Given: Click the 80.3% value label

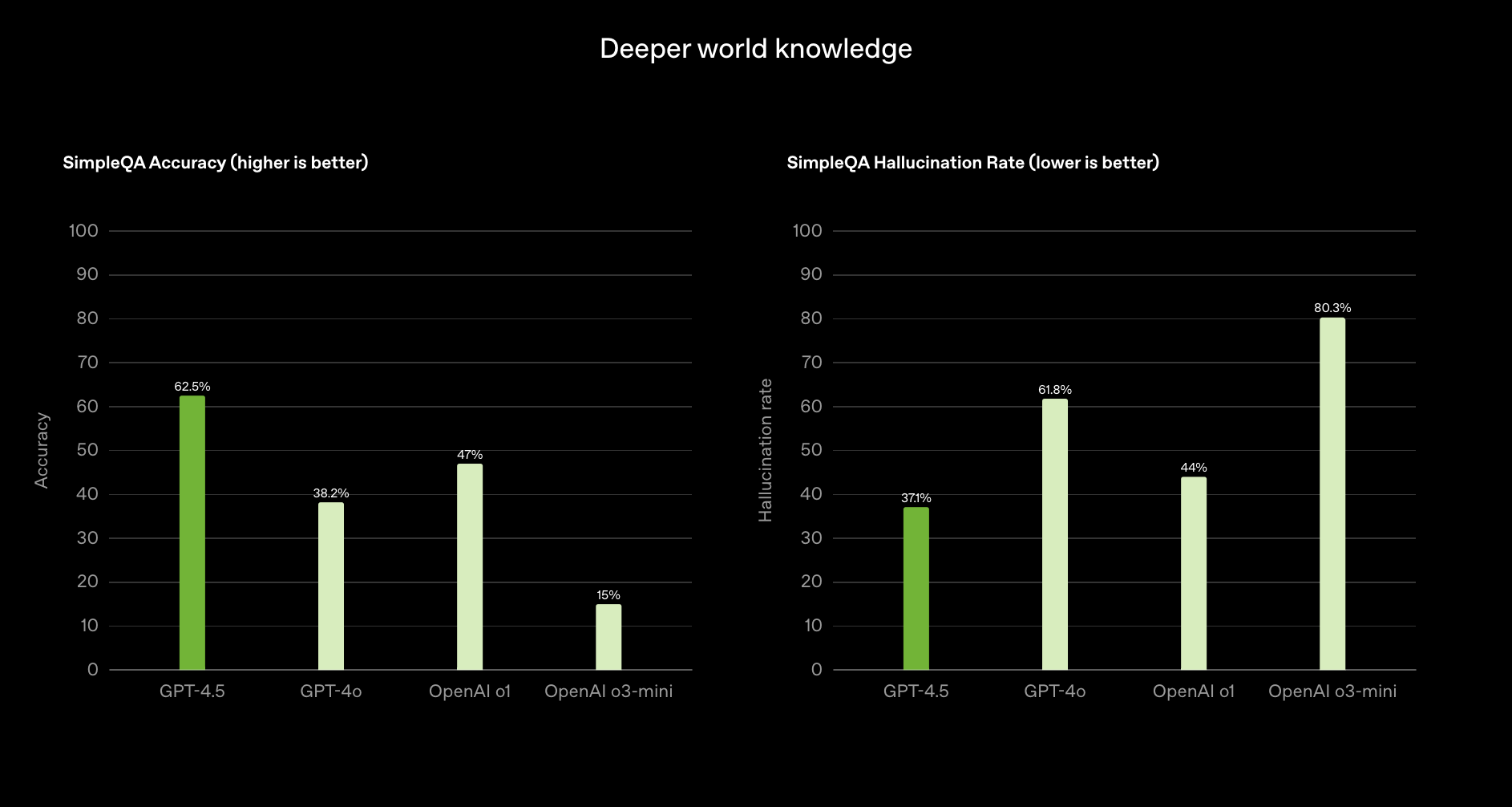Looking at the screenshot, I should coord(1332,308).
